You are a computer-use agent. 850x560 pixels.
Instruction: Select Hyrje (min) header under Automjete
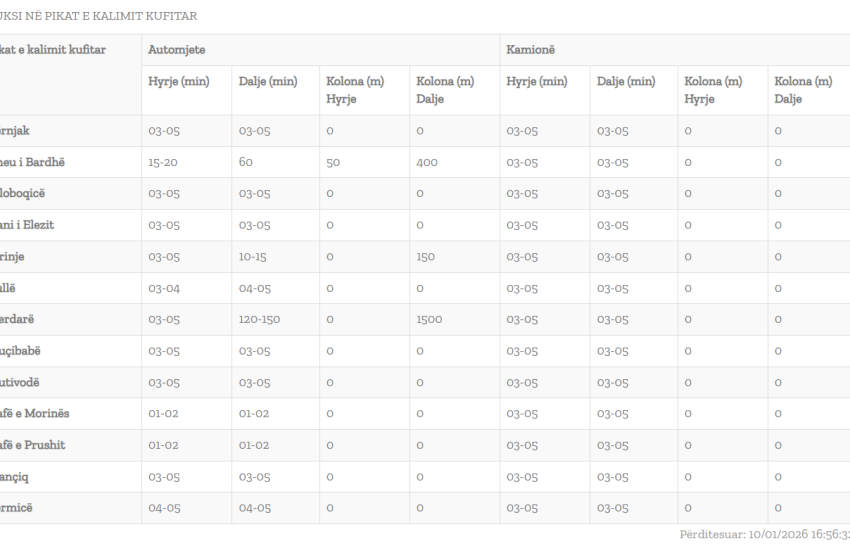[178, 81]
